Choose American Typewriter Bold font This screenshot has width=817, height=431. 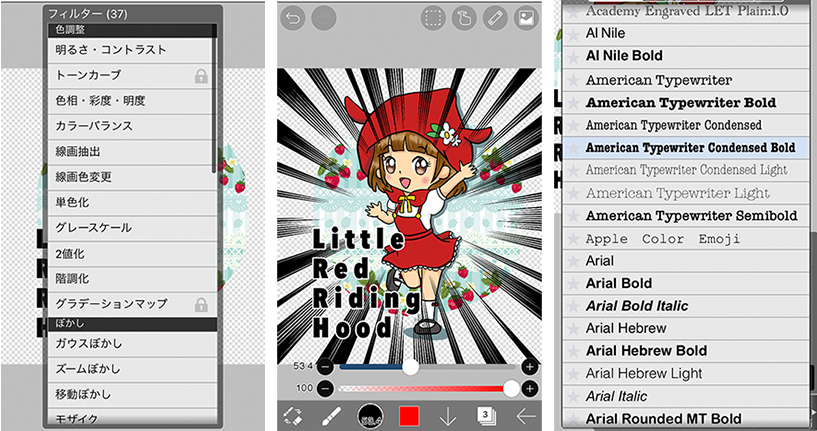coord(686,103)
